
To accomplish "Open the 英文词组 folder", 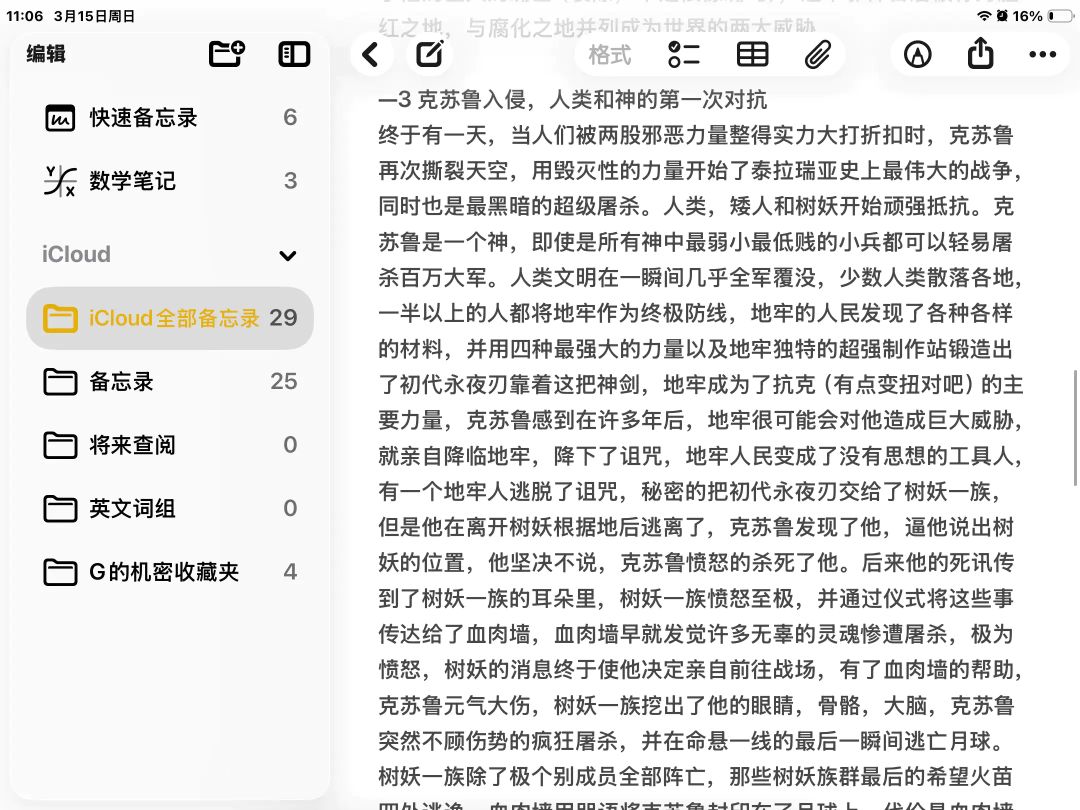I will pyautogui.click(x=170, y=508).
